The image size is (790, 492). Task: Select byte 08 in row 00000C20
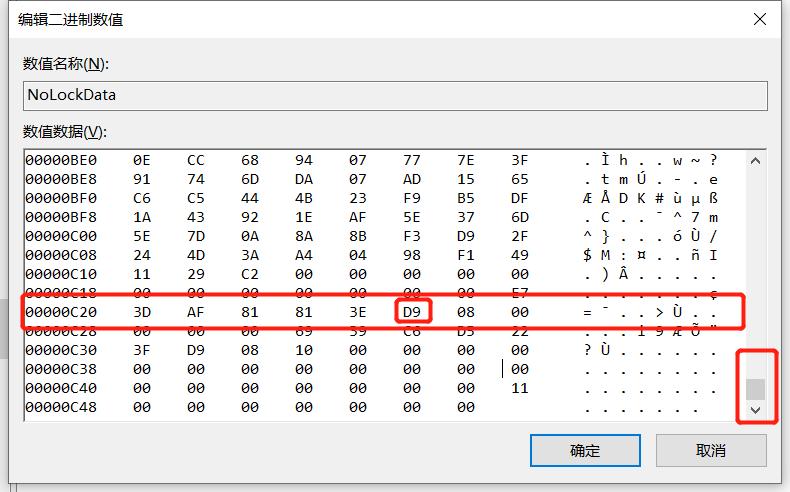click(x=466, y=312)
